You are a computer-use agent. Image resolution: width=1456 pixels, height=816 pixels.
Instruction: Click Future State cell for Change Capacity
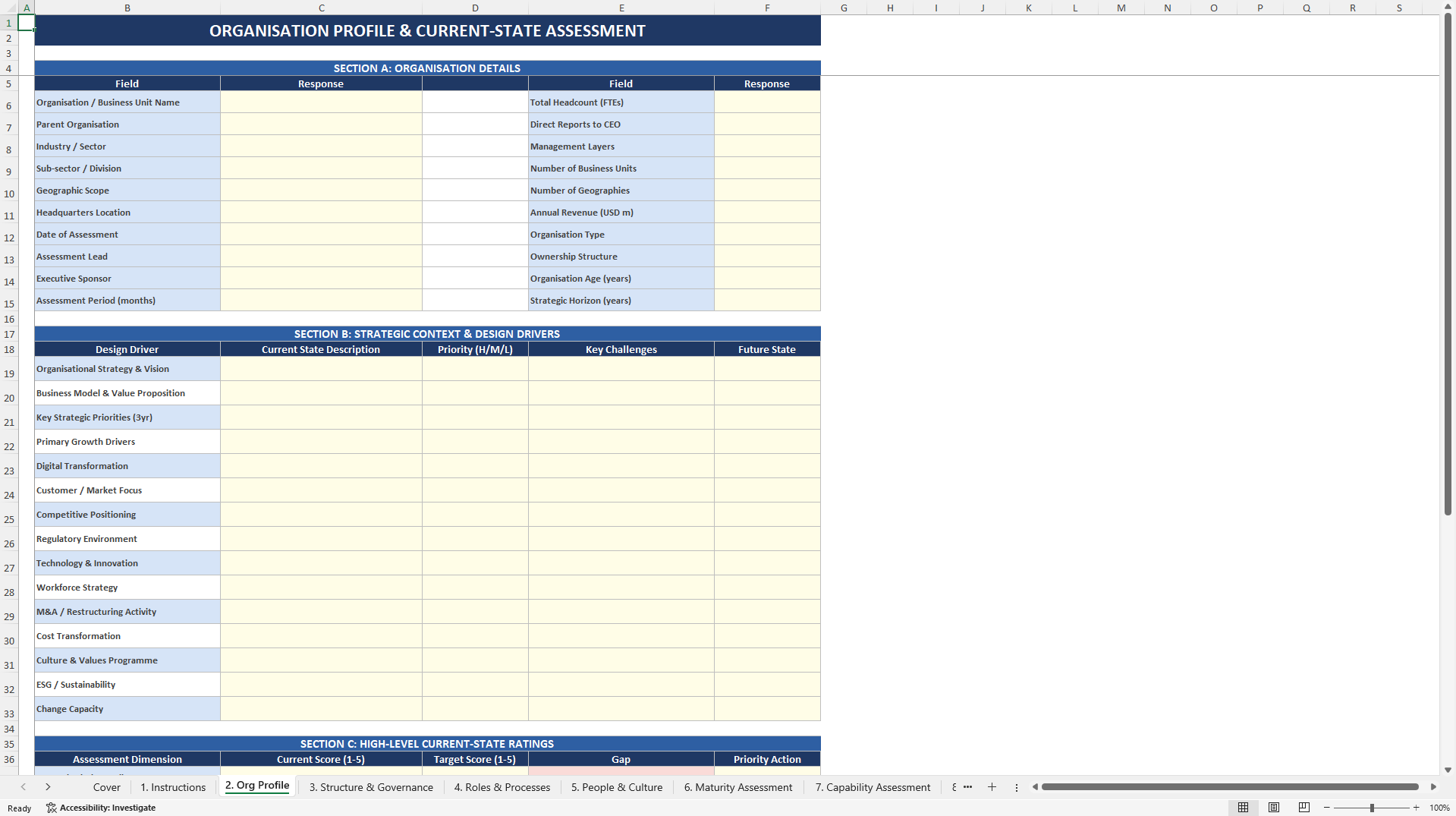point(767,708)
